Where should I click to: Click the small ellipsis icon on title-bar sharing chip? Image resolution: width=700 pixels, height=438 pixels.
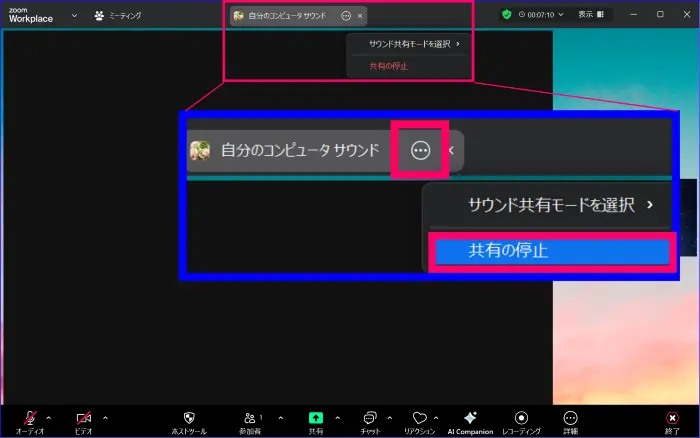tap(346, 16)
